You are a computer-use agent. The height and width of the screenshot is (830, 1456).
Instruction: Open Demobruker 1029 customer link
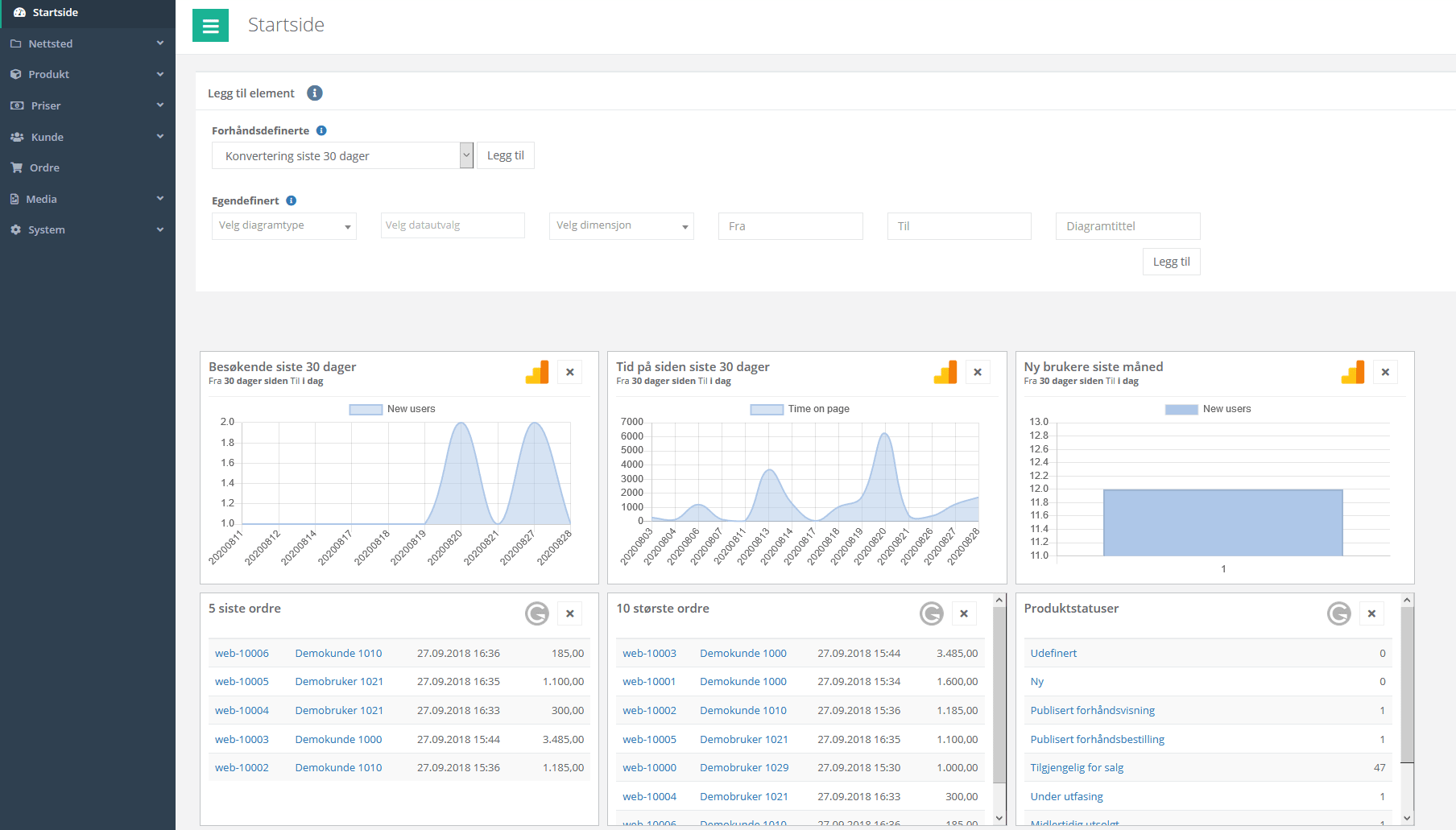pyautogui.click(x=744, y=768)
